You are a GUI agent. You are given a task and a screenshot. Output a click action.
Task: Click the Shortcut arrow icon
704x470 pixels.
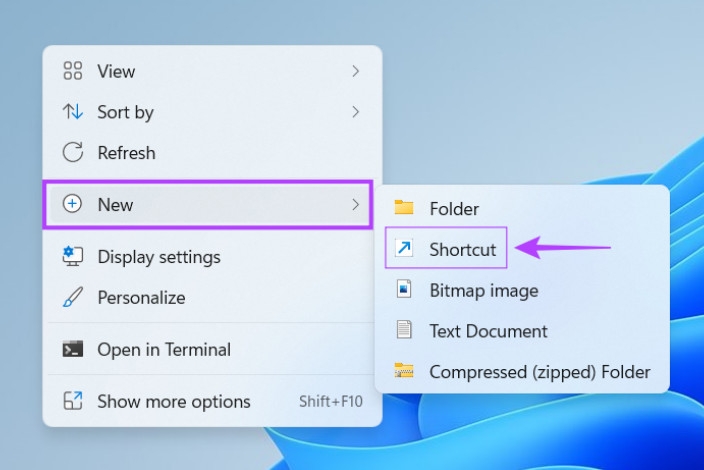coord(404,248)
